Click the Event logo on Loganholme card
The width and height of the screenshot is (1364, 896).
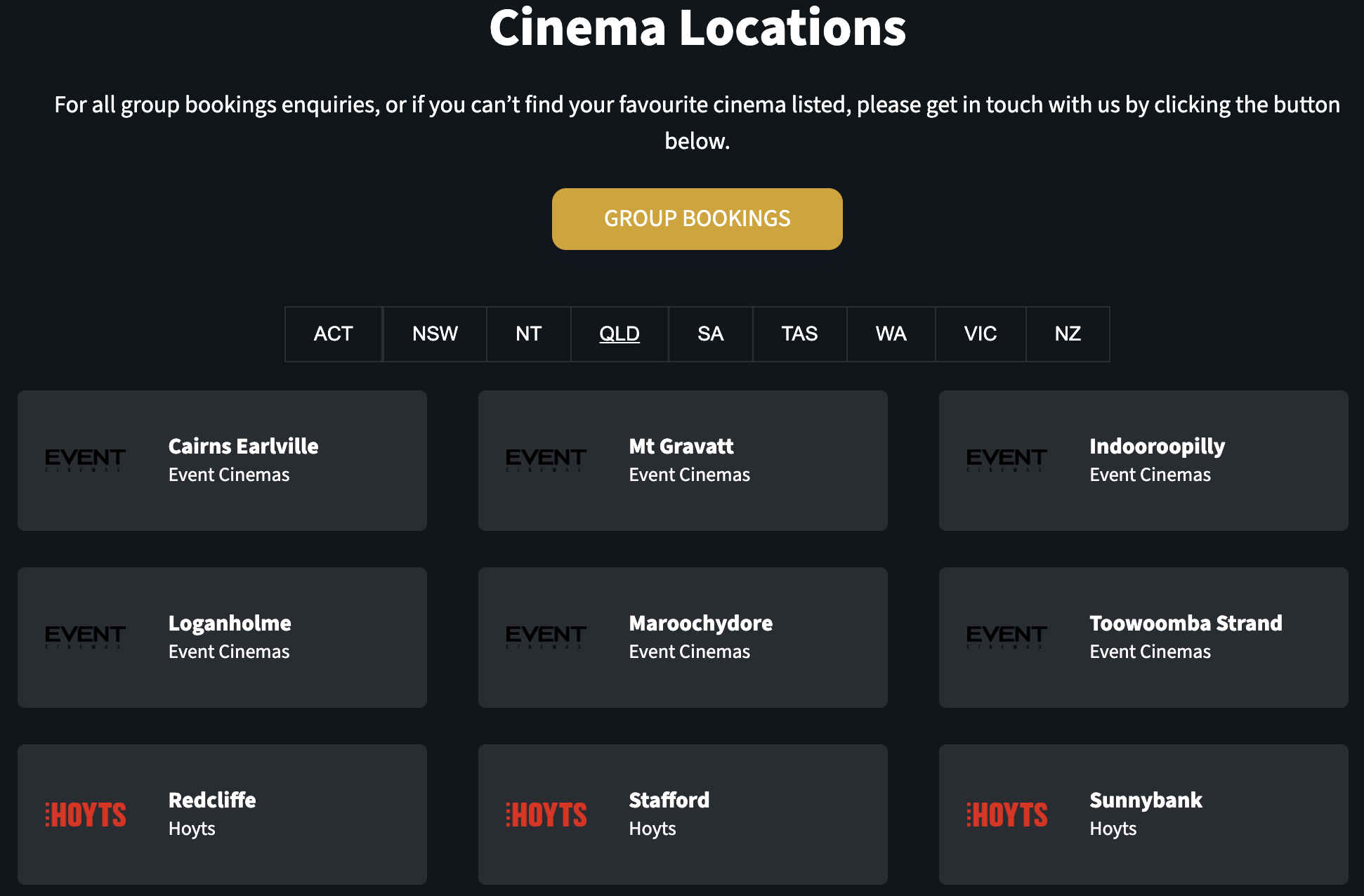85,637
